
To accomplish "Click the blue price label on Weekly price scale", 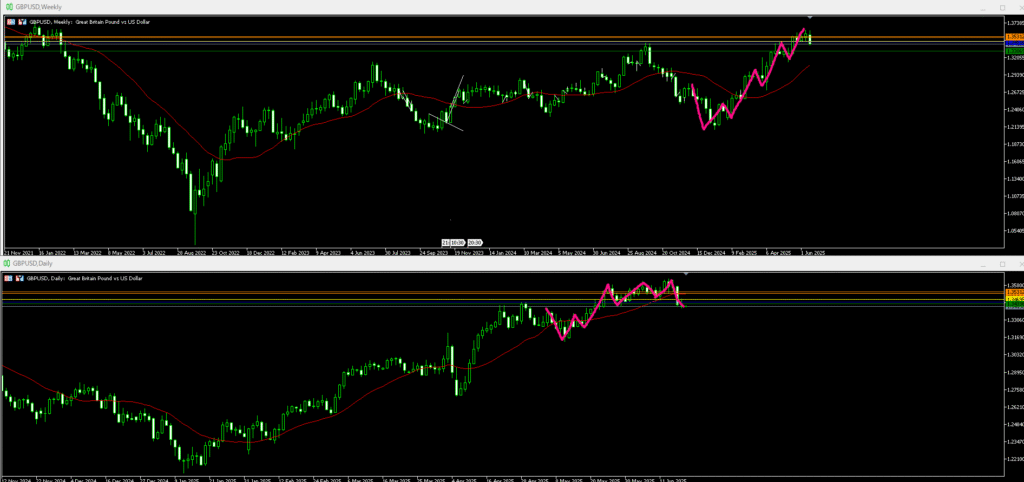I will click(x=1015, y=43).
